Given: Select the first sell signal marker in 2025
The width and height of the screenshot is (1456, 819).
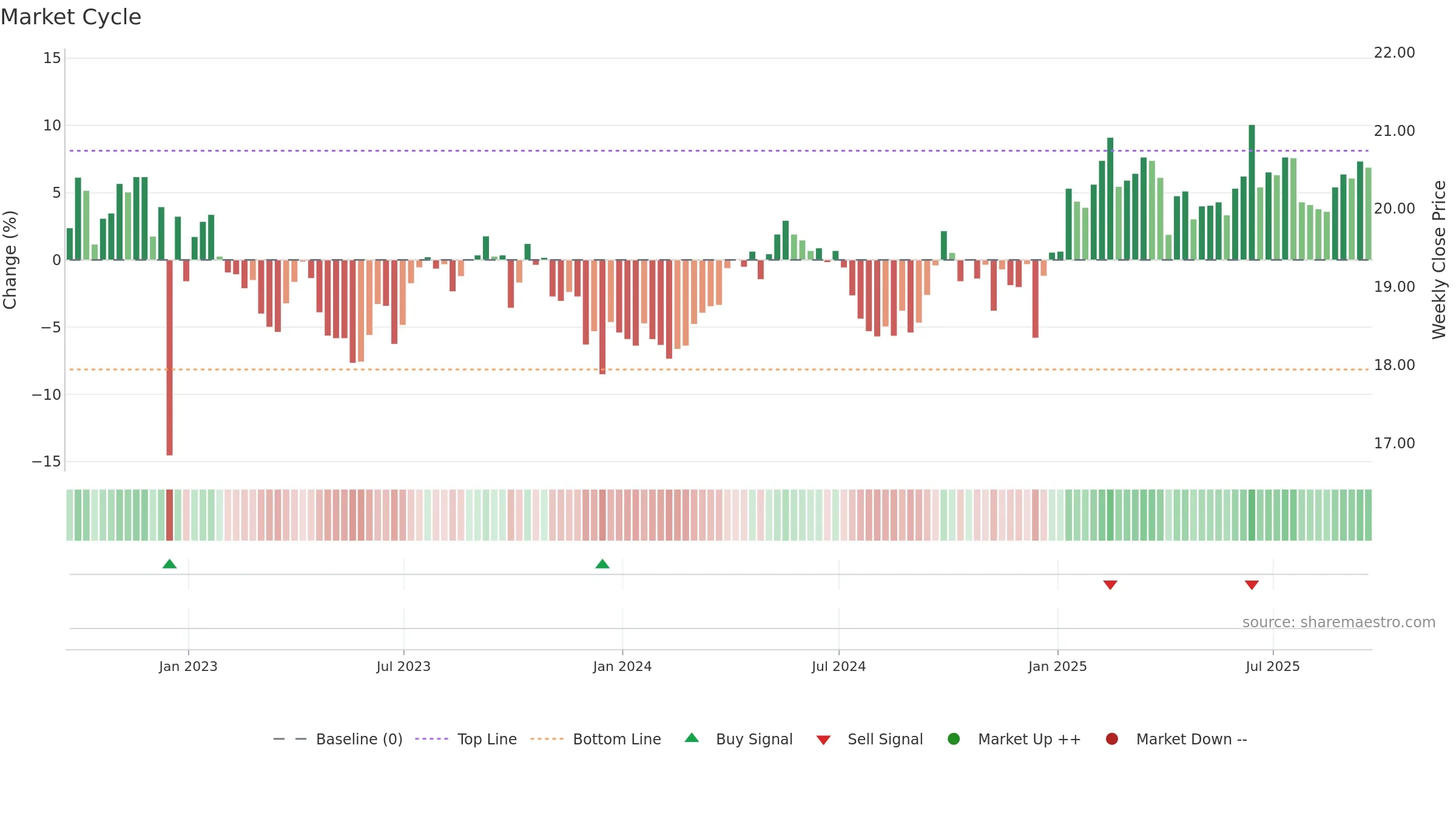Looking at the screenshot, I should (x=1110, y=585).
